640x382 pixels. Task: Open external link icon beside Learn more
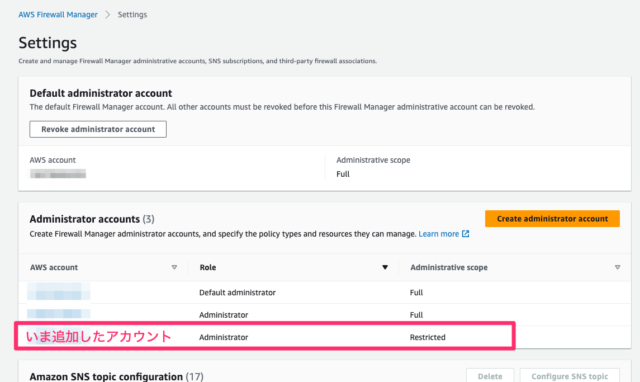(465, 234)
